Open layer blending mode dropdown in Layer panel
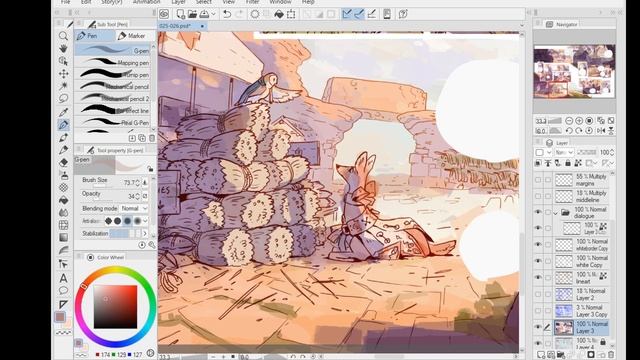The width and height of the screenshot is (640, 360). tap(564, 152)
